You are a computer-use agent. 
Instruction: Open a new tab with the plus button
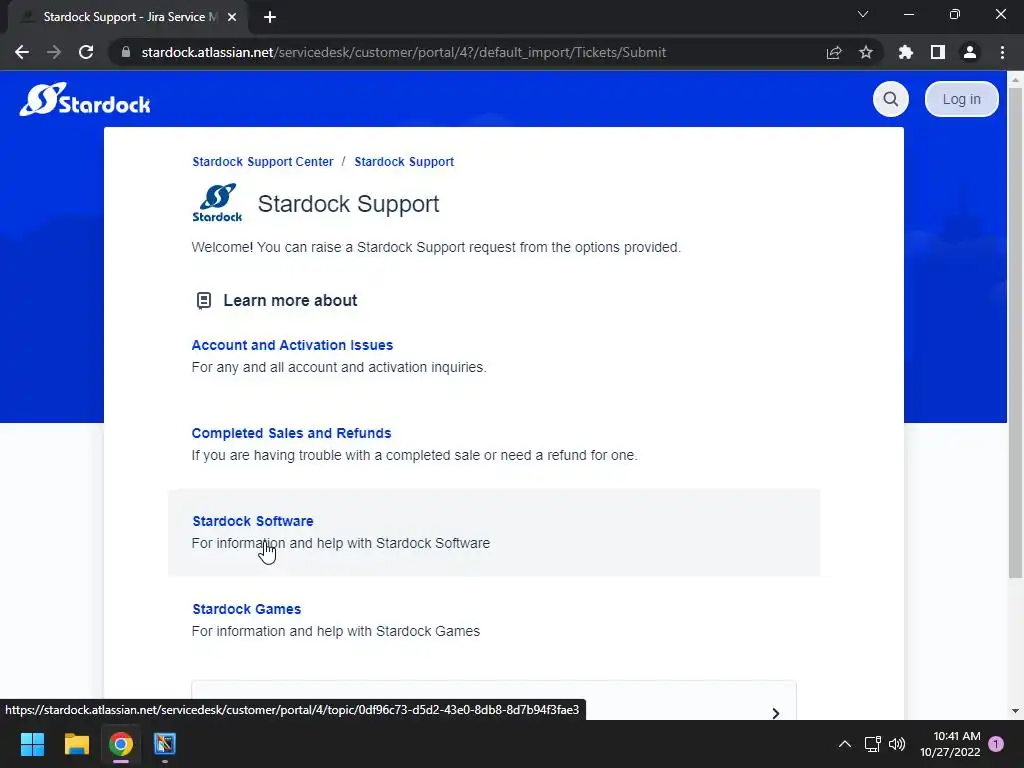[270, 17]
